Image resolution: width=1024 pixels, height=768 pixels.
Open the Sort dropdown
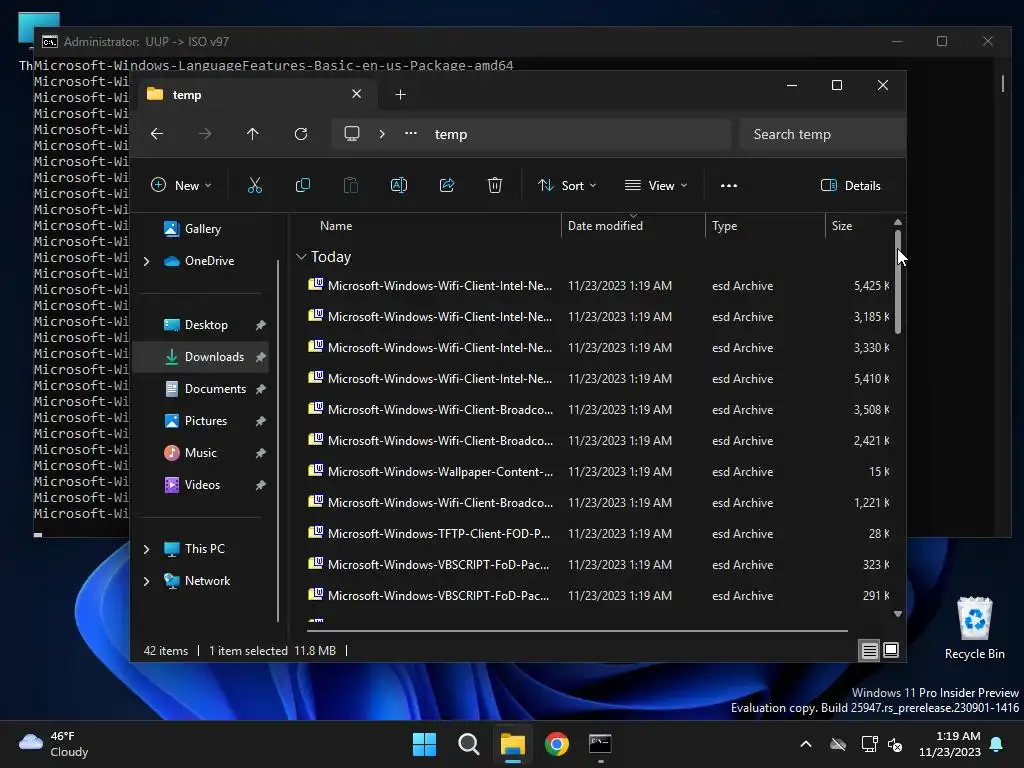pyautogui.click(x=567, y=185)
